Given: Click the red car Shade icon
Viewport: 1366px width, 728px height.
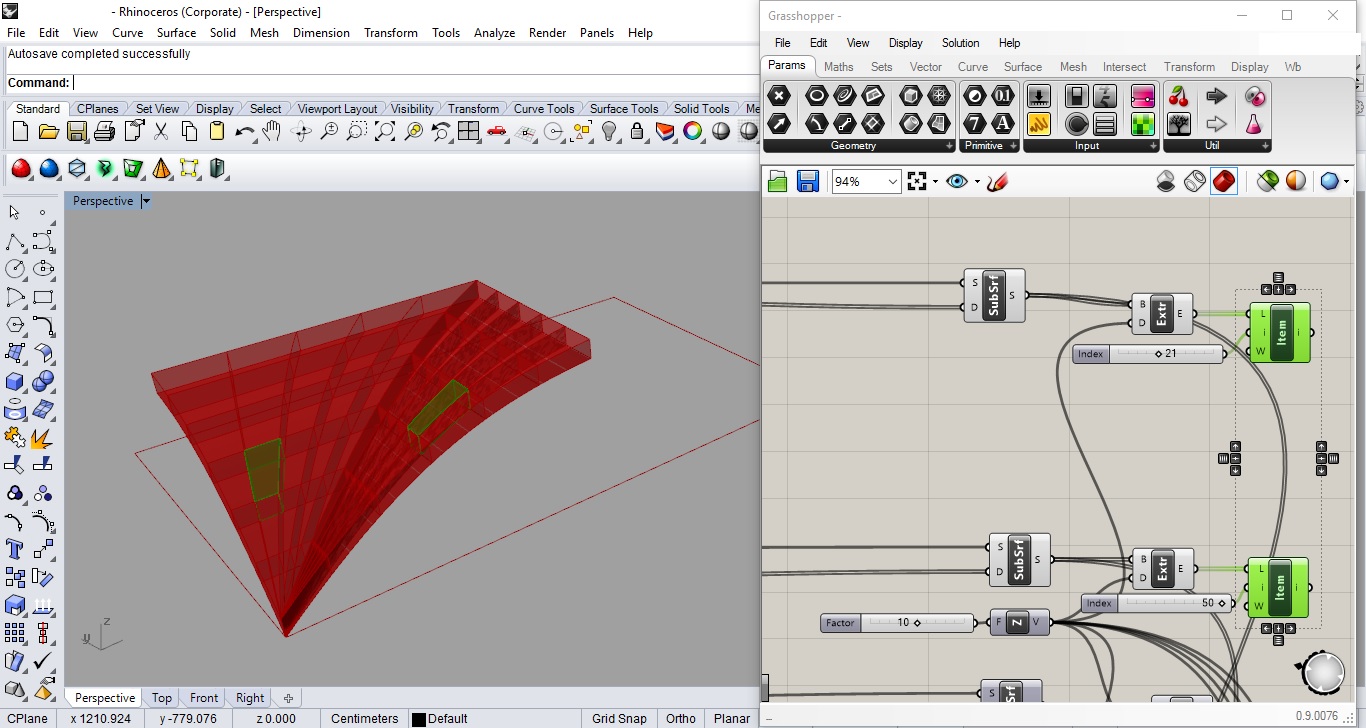Looking at the screenshot, I should click(497, 131).
